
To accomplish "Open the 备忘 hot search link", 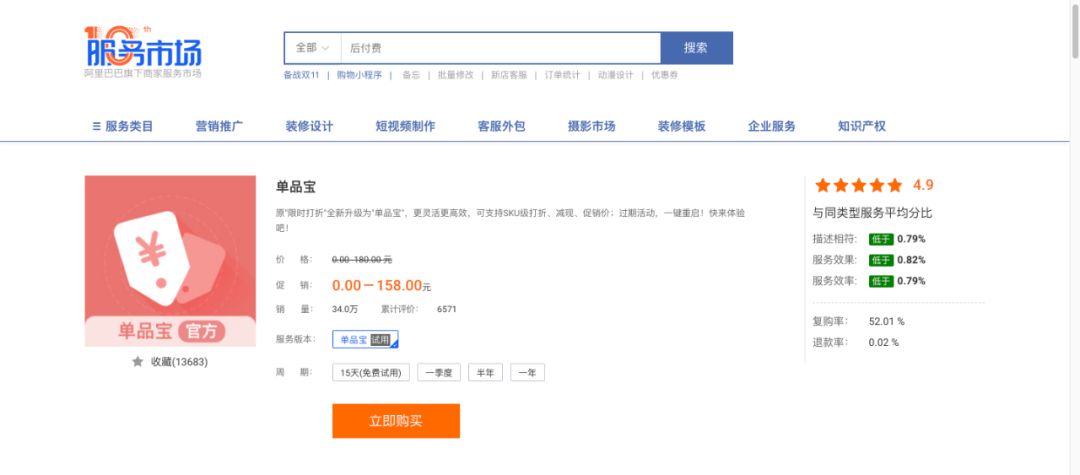I will coord(411,75).
